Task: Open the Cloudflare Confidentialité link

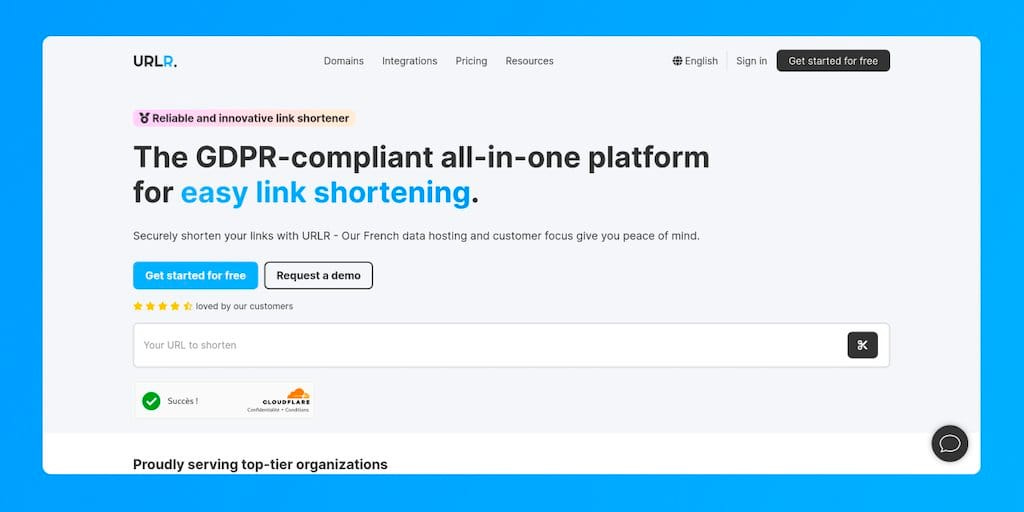Action: (261, 410)
